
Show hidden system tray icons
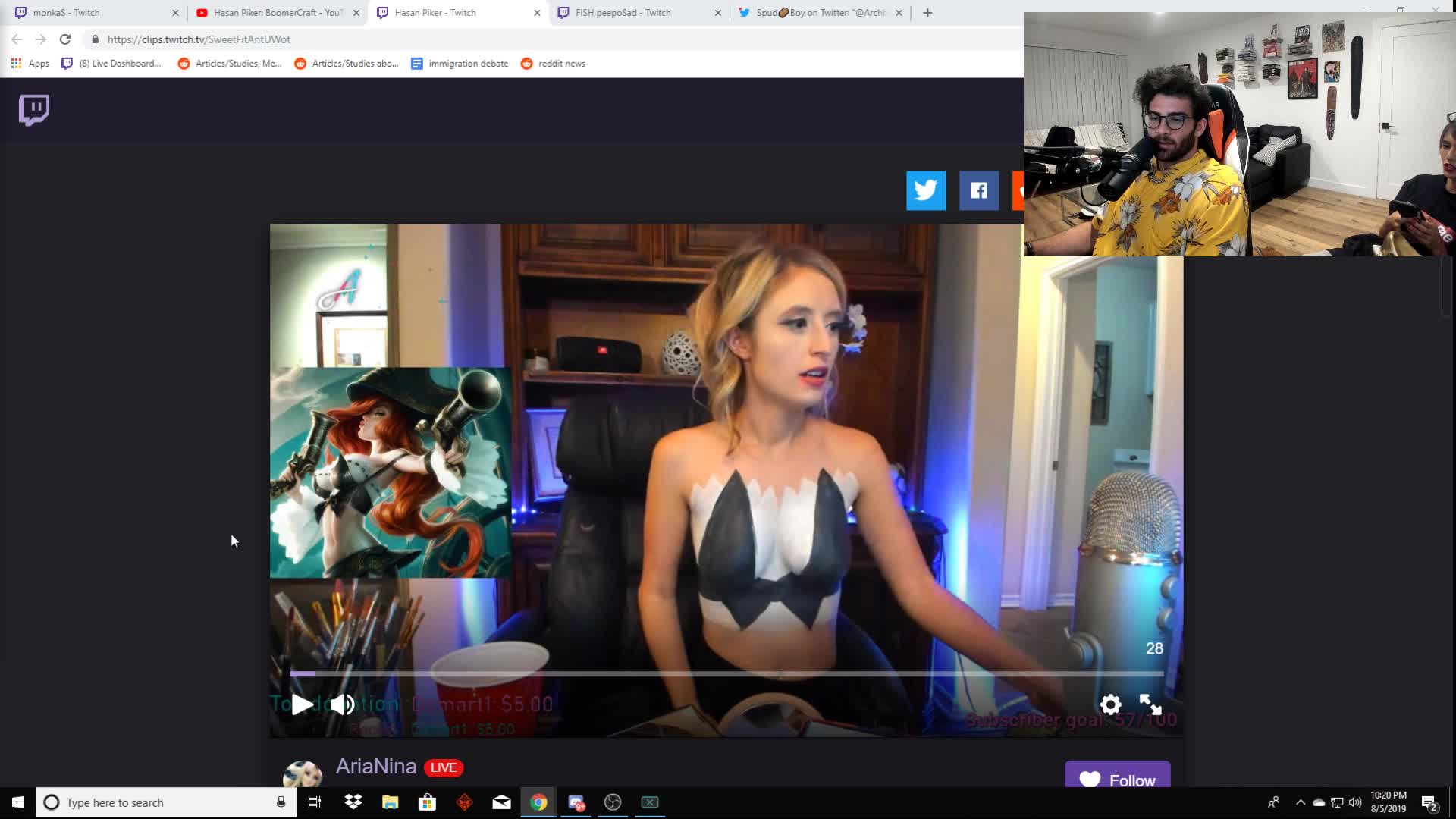coord(1301,802)
